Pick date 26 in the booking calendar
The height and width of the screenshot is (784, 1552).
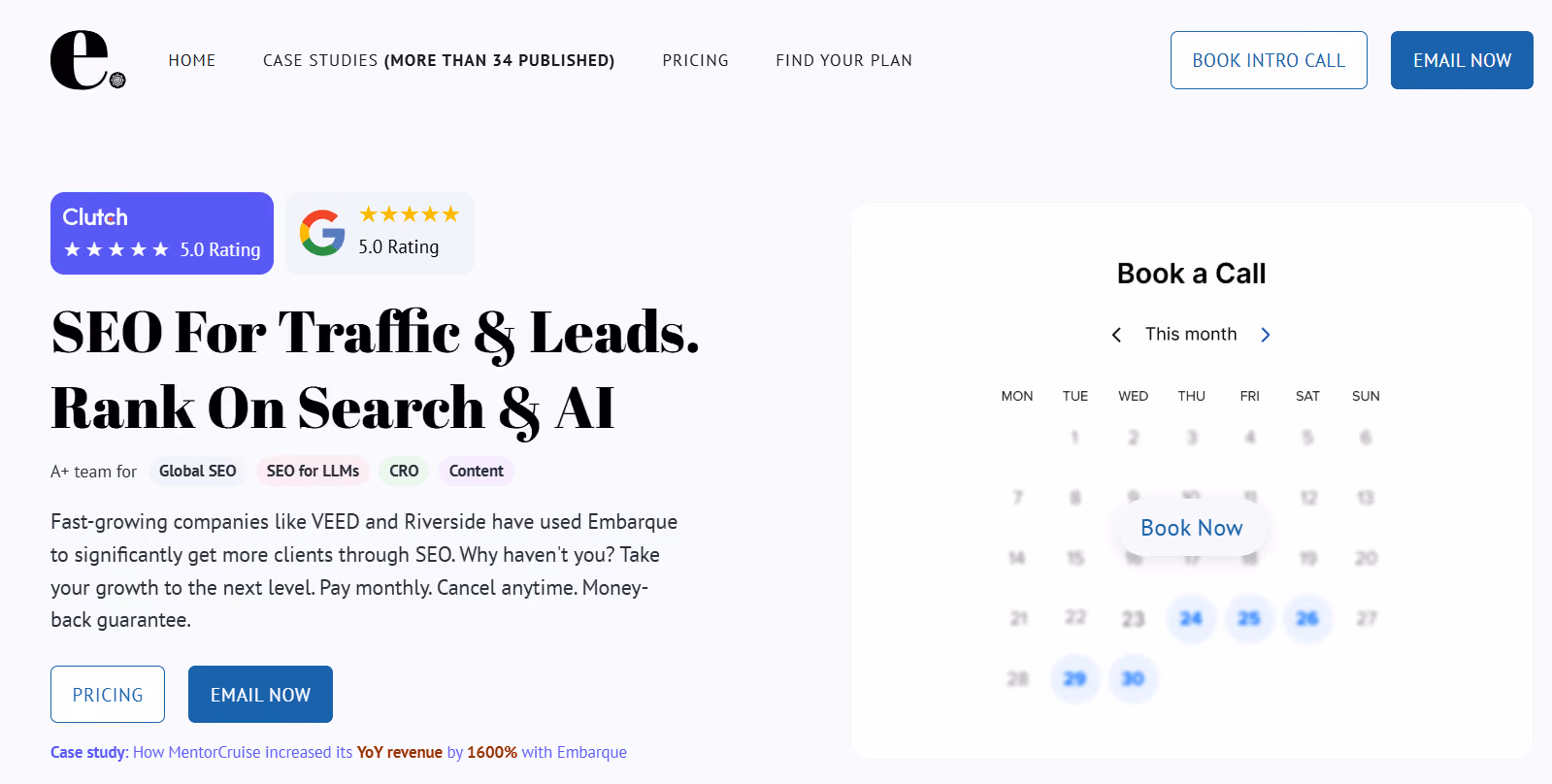[1307, 618]
